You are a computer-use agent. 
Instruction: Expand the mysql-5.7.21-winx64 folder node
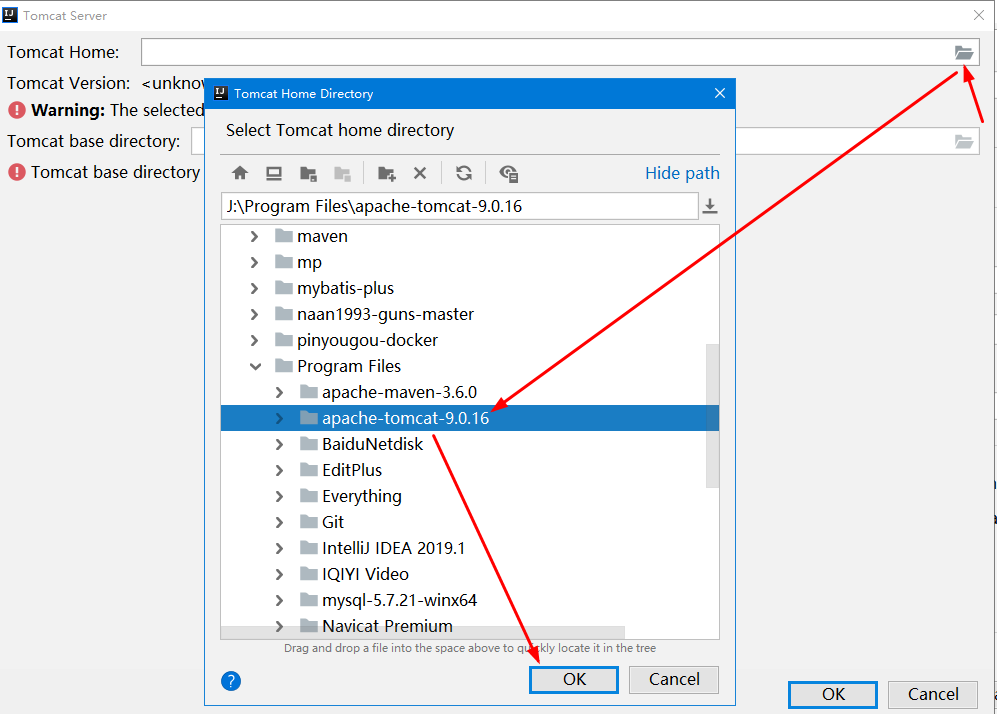click(x=279, y=601)
